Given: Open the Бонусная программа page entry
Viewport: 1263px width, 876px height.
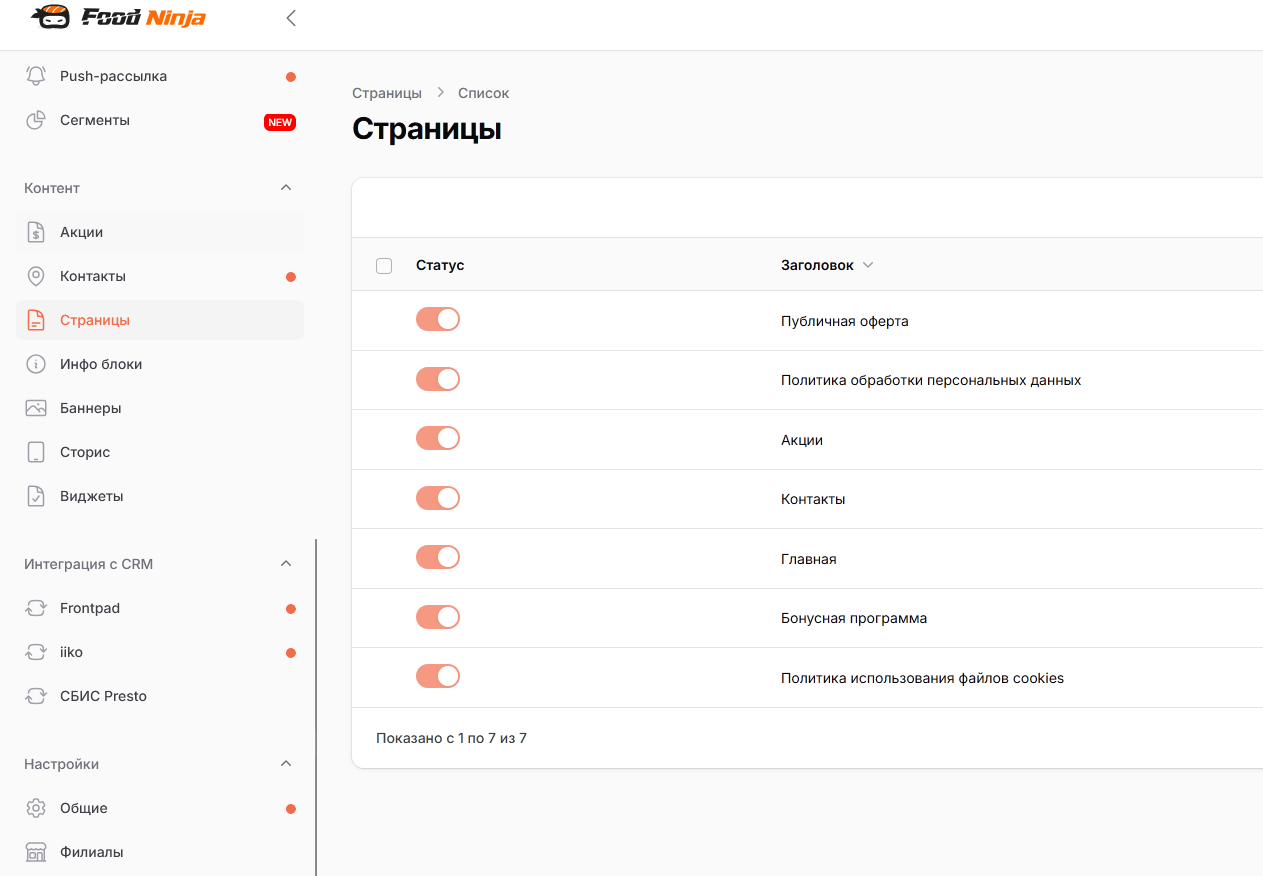Looking at the screenshot, I should (x=854, y=618).
